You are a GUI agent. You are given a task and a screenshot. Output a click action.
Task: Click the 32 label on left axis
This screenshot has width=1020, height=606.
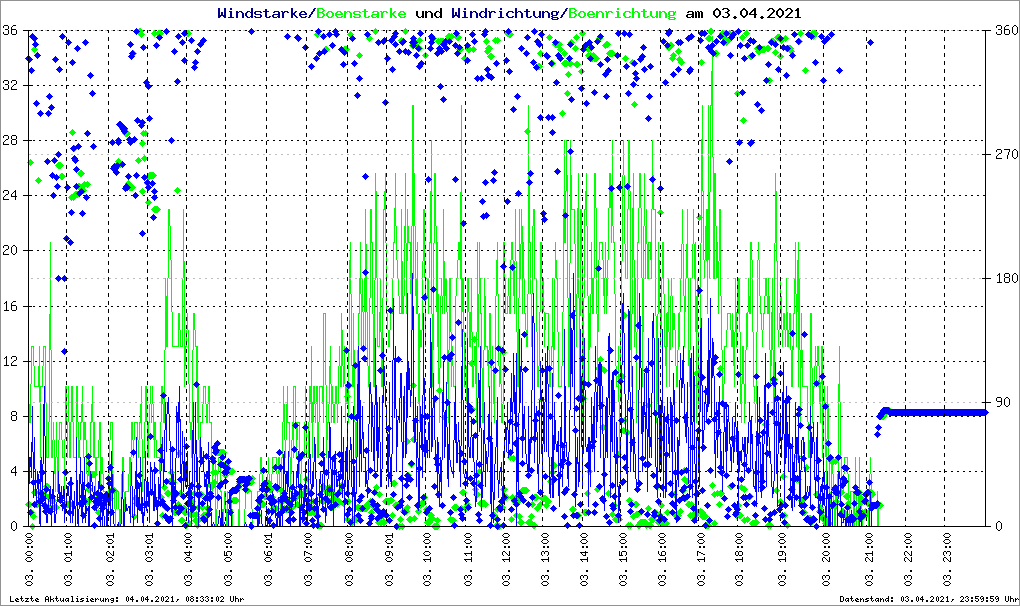[11, 86]
